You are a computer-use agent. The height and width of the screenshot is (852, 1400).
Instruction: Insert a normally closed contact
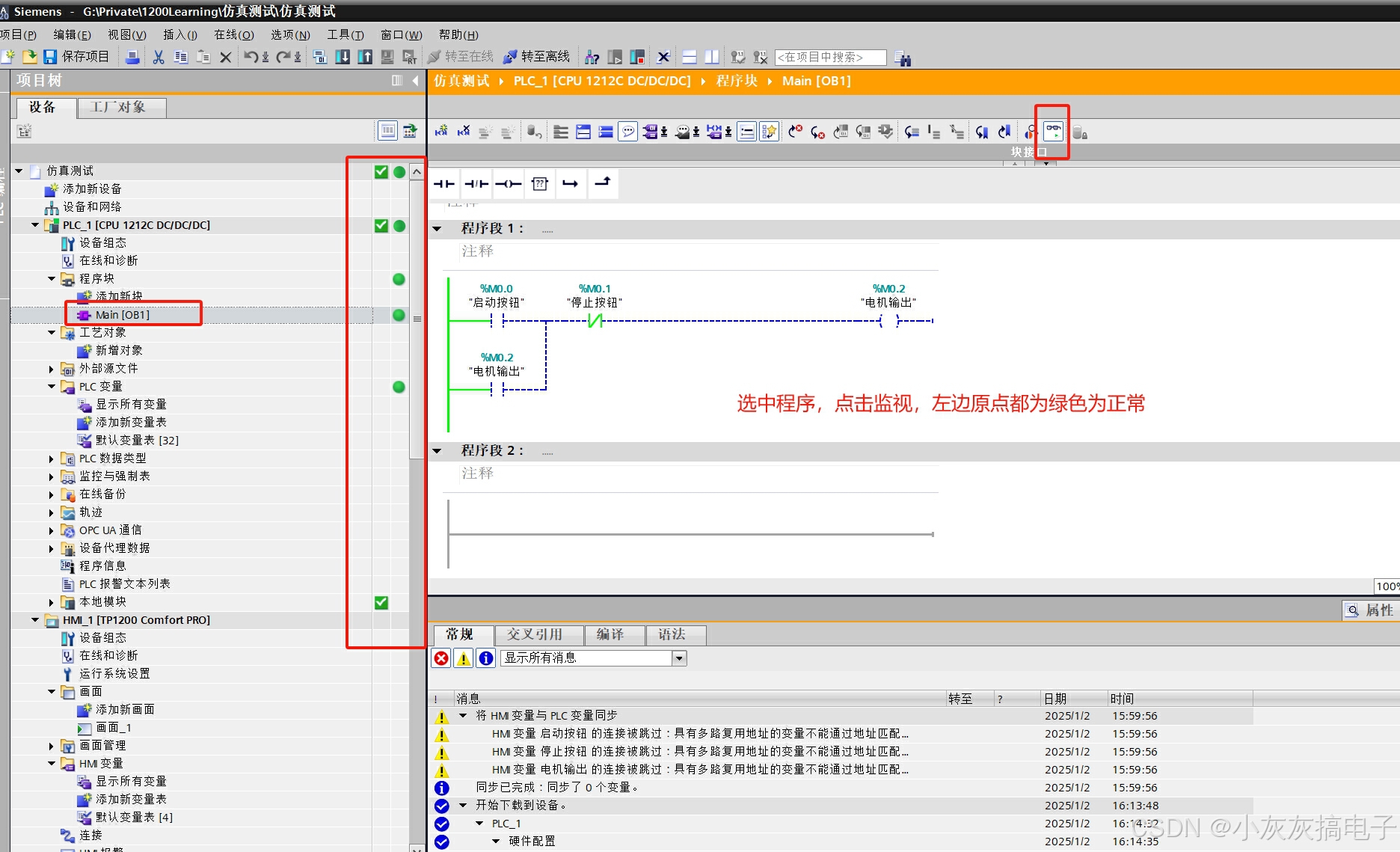coord(476,183)
